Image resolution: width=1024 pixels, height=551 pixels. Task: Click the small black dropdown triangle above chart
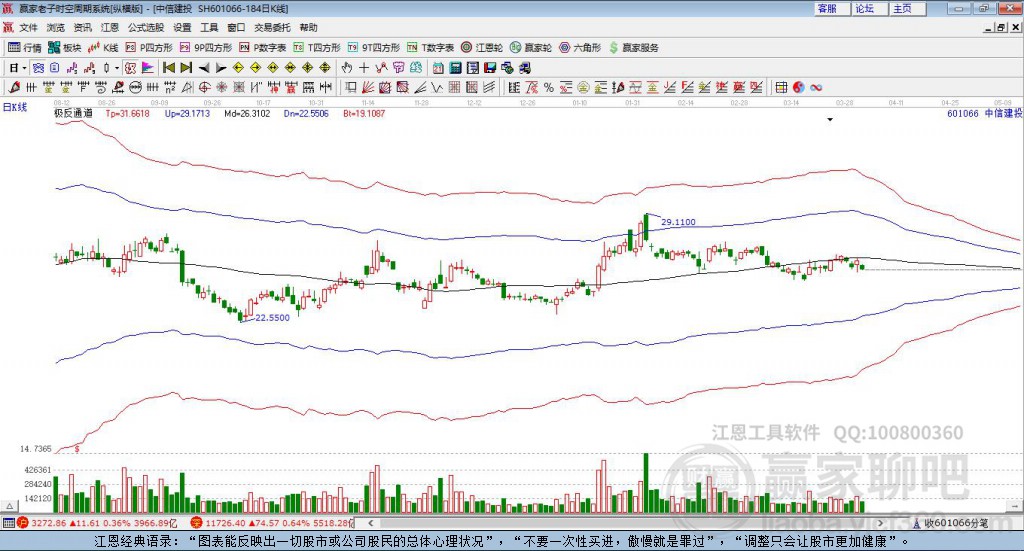[830, 120]
